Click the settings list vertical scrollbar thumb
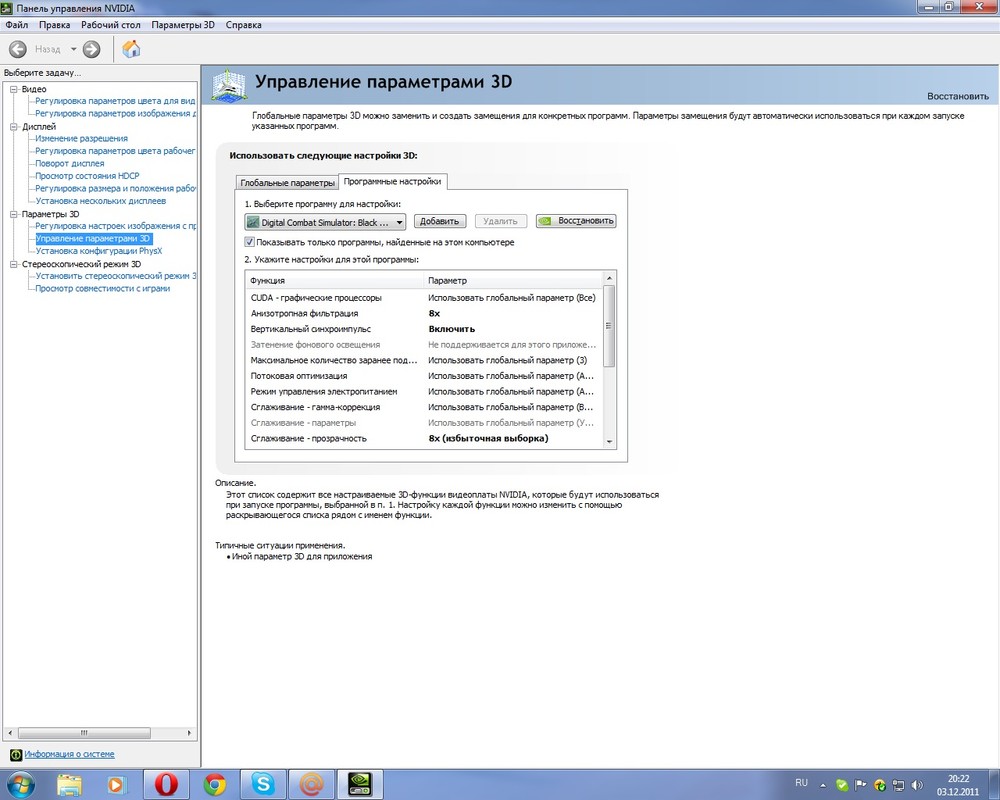1000x800 pixels. (x=609, y=326)
